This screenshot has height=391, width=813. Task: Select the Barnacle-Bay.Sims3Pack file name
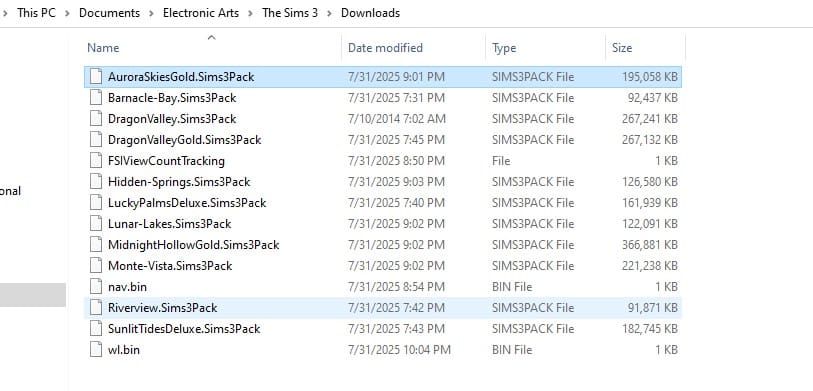172,97
